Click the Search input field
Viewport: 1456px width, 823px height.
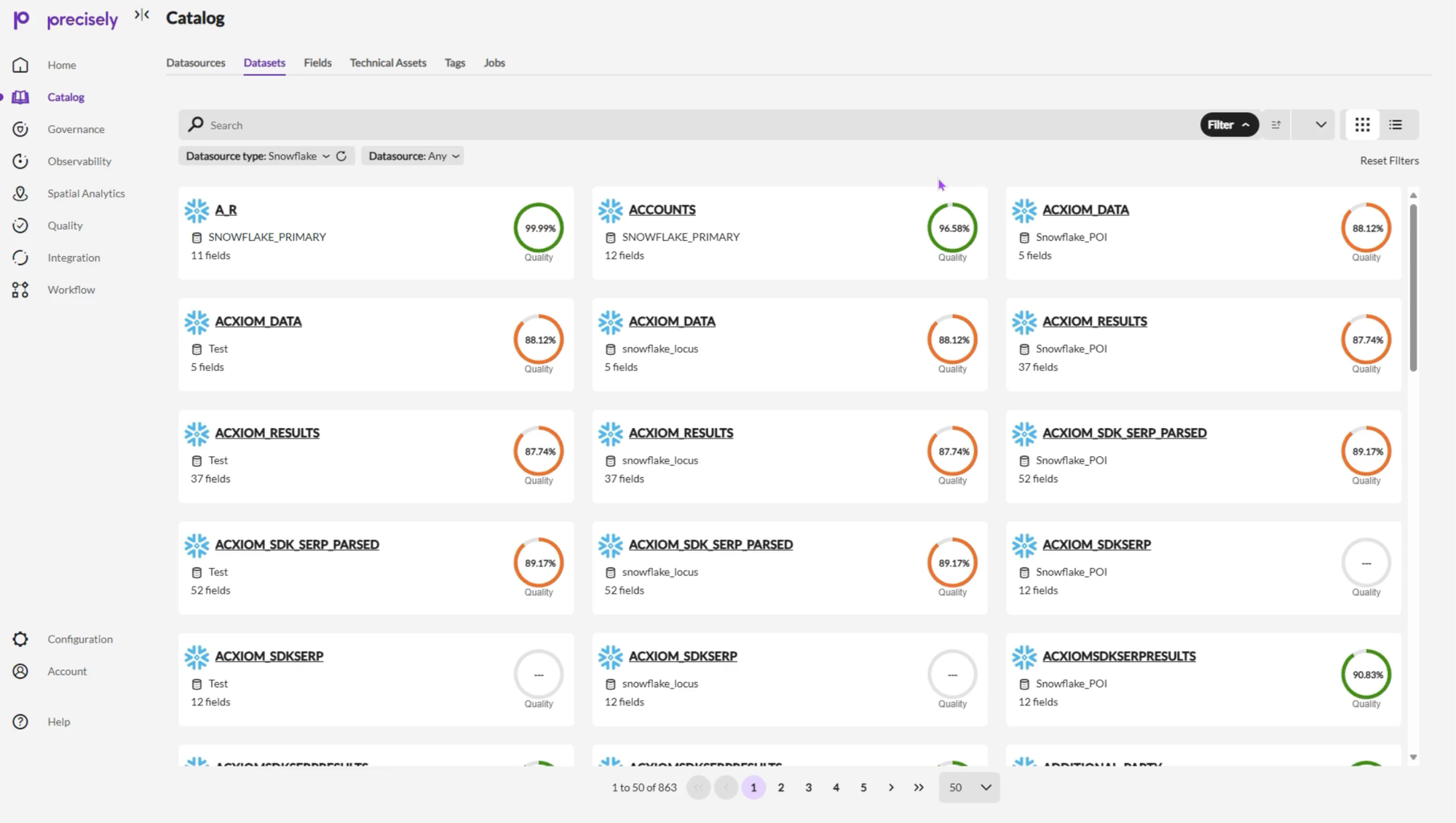coord(655,124)
